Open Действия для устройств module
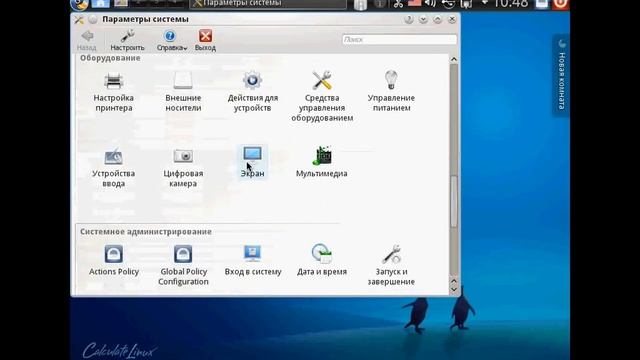The image size is (640, 360). (253, 92)
